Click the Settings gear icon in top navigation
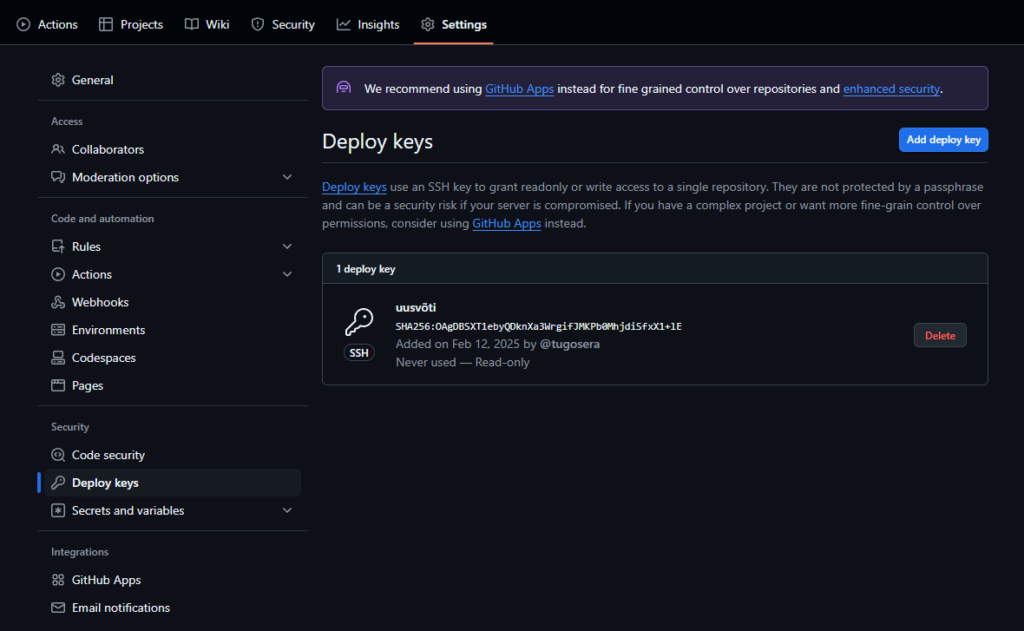Screen dimensions: 1024x631 (428, 24)
